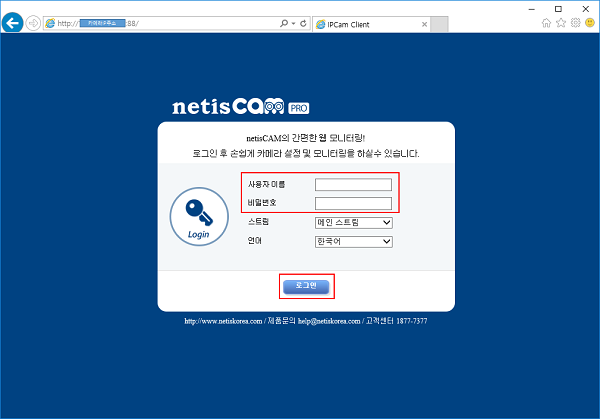The image size is (600, 419).
Task: Click the browser Forward arrow button
Action: coord(33,23)
